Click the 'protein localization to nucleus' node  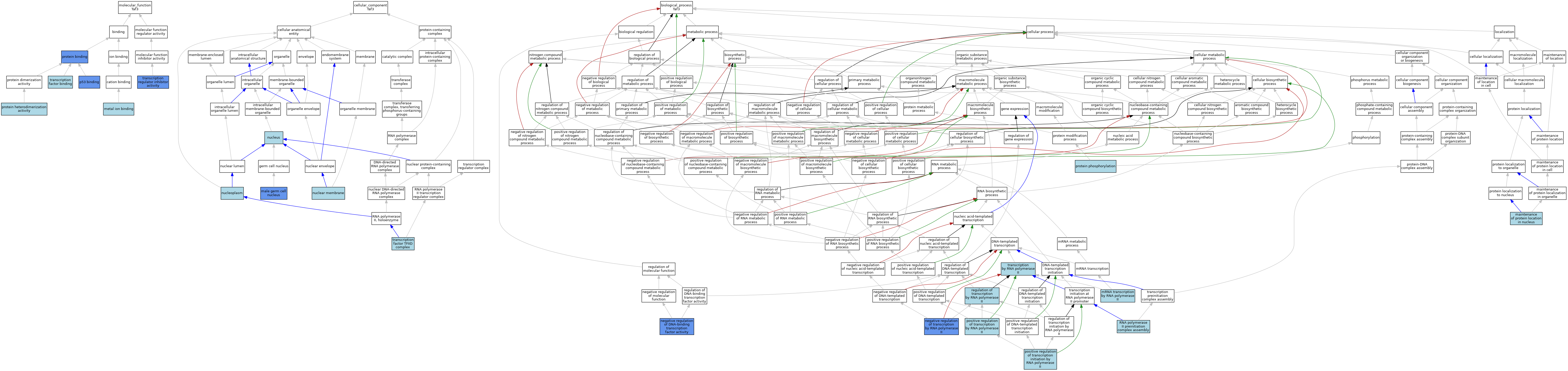(x=1505, y=193)
